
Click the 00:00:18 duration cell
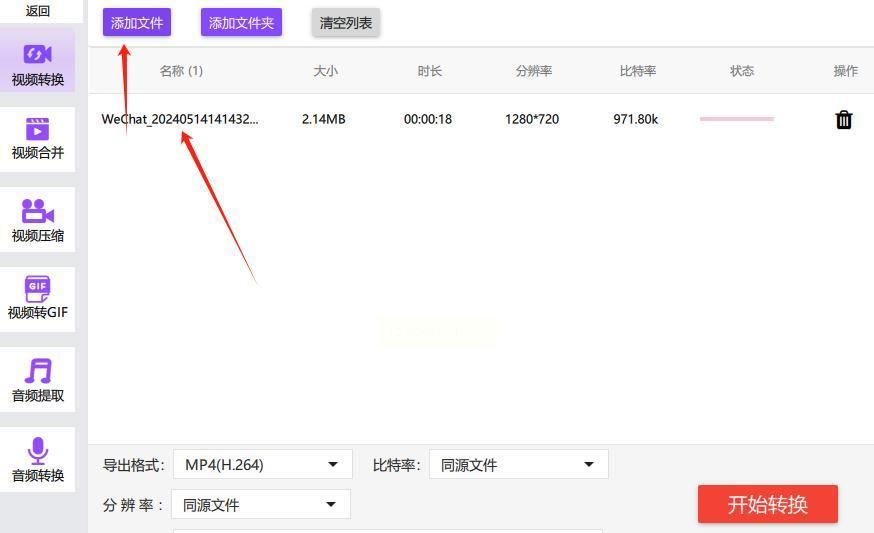428,119
